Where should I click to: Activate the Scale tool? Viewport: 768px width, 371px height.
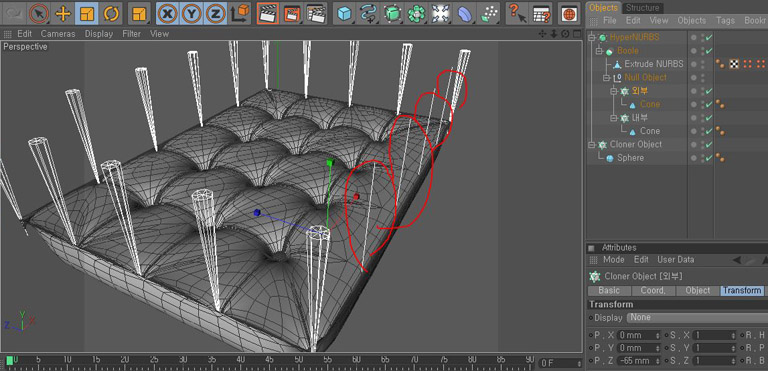87,13
